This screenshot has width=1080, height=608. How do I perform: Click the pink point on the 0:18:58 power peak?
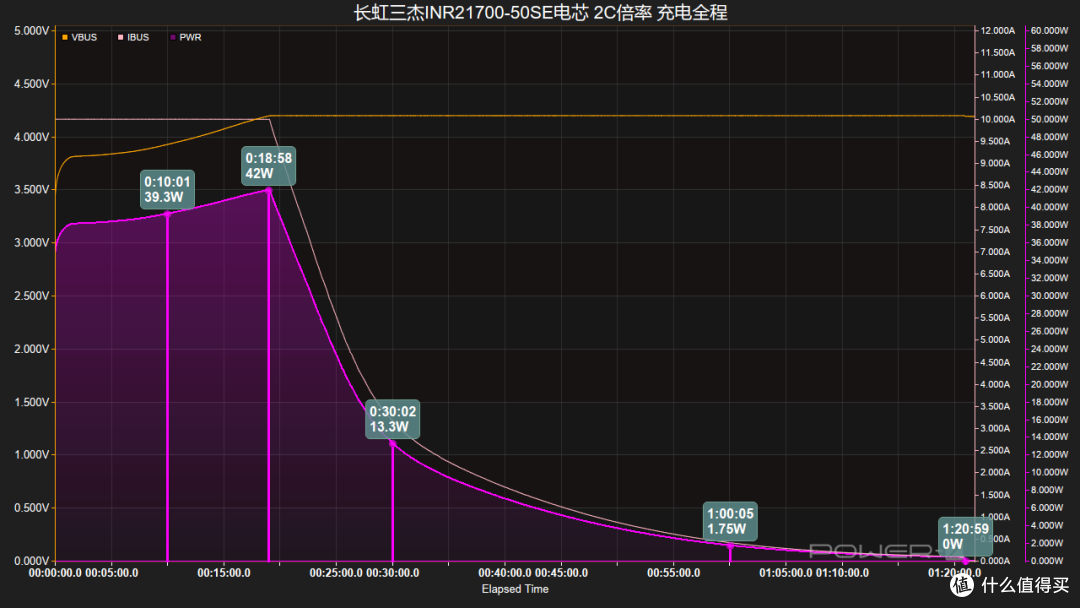269,191
